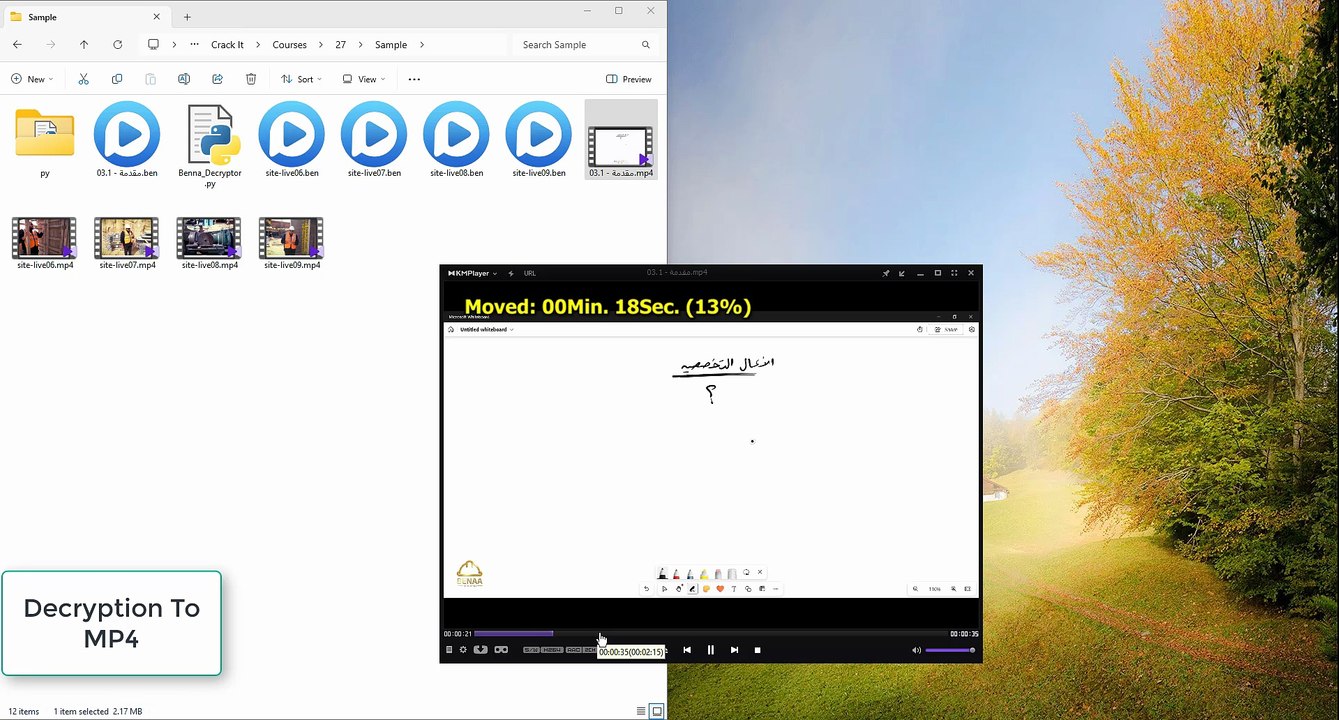Open the KMPlayer playlist panel icon
Image resolution: width=1339 pixels, height=720 pixels.
pos(449,650)
